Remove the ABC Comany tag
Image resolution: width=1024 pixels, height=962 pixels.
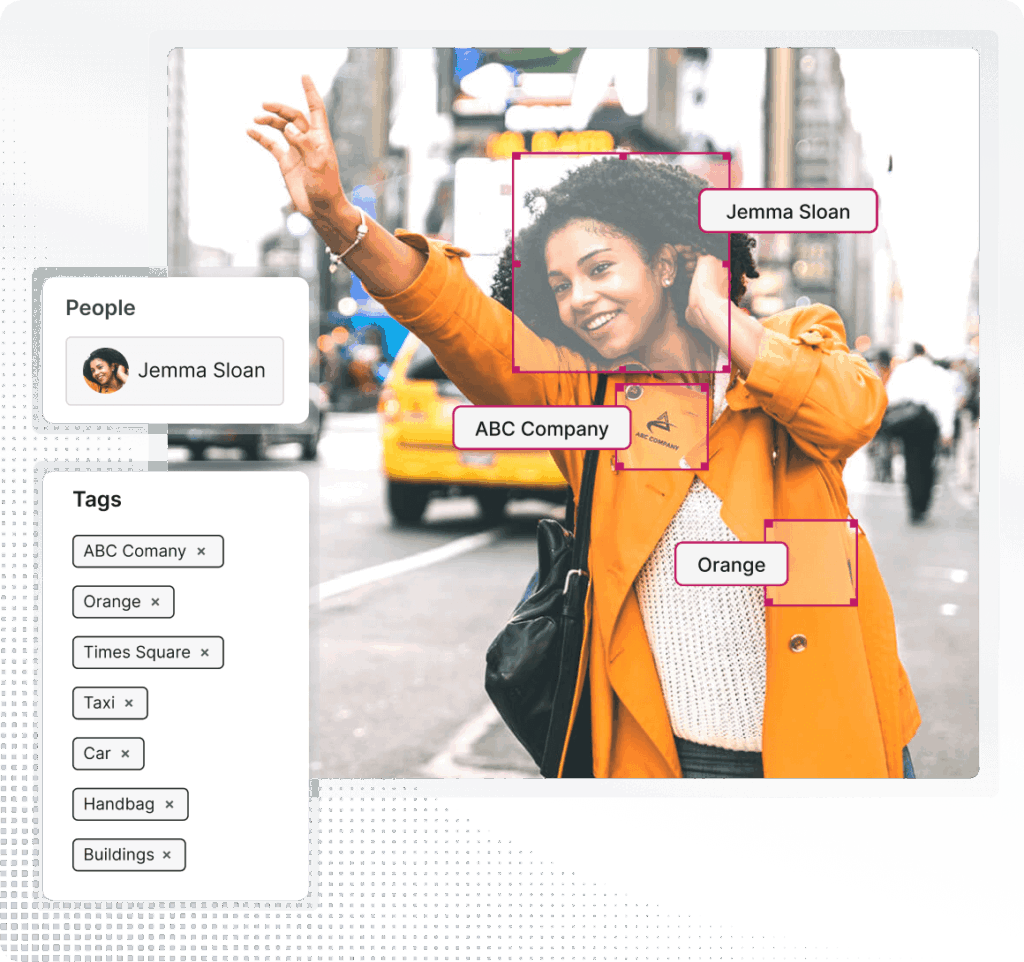click(x=201, y=551)
